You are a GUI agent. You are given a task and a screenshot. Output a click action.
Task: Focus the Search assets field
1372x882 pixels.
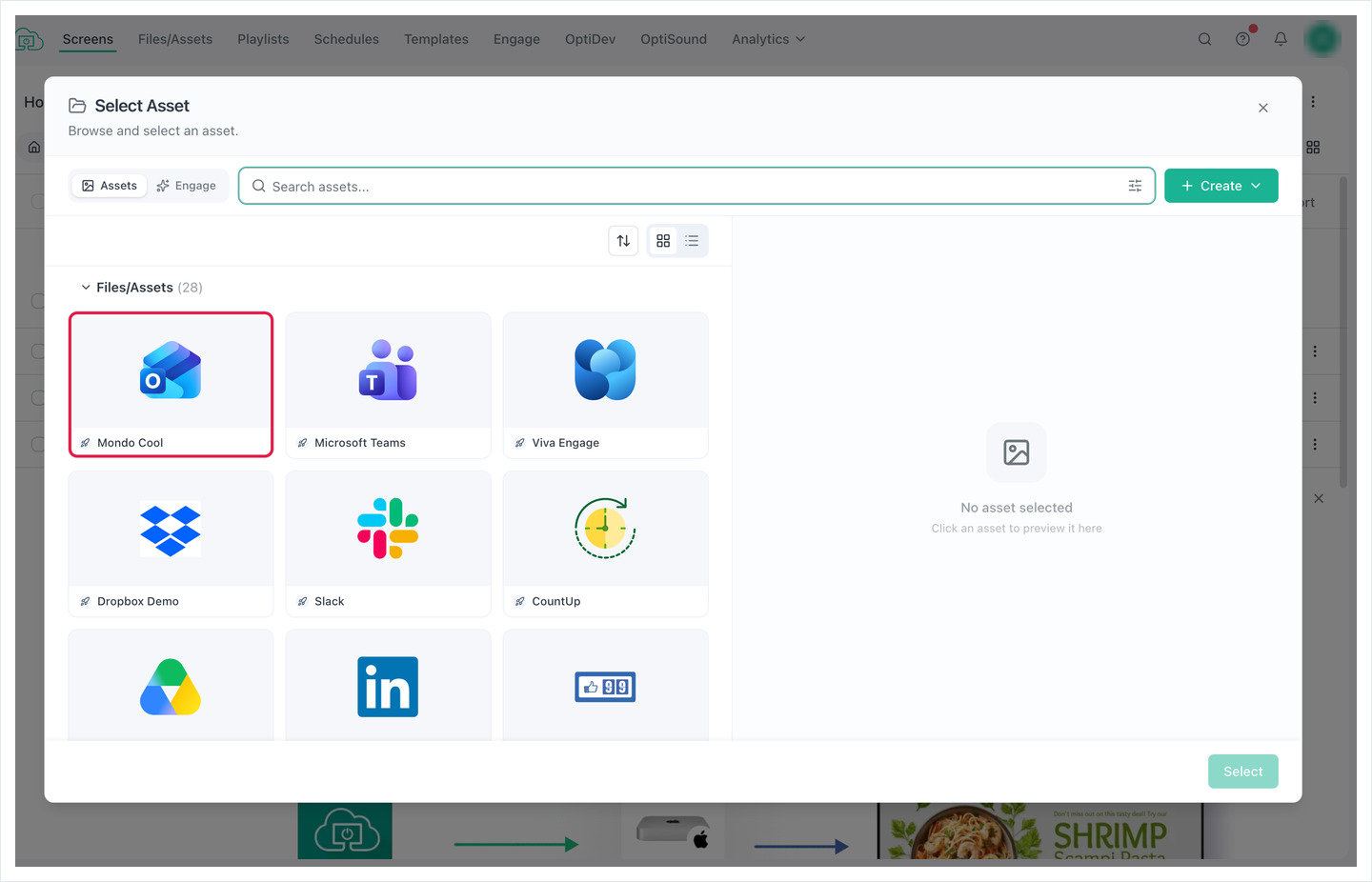click(696, 186)
